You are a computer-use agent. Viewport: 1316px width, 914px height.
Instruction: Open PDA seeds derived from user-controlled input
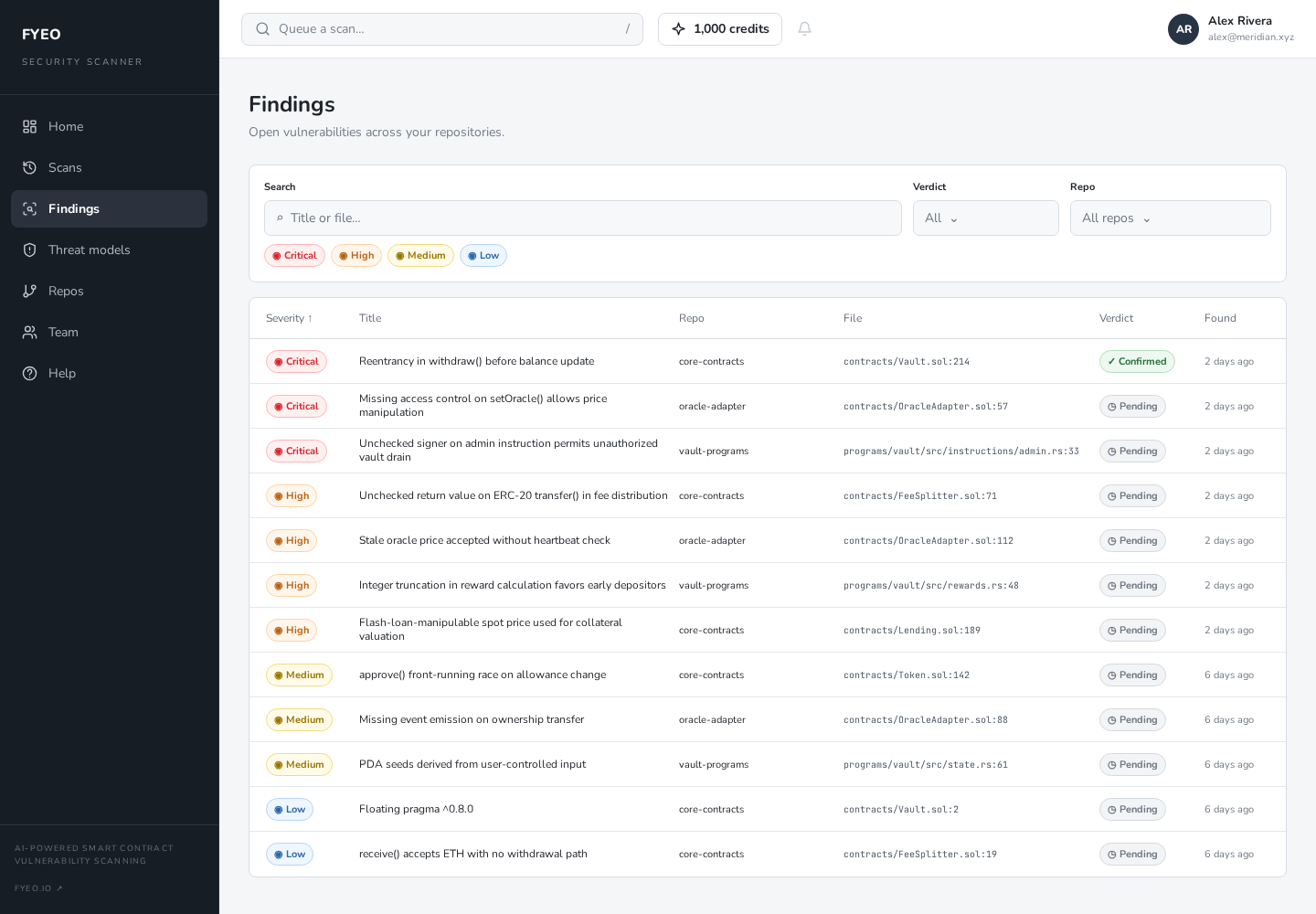(x=472, y=764)
